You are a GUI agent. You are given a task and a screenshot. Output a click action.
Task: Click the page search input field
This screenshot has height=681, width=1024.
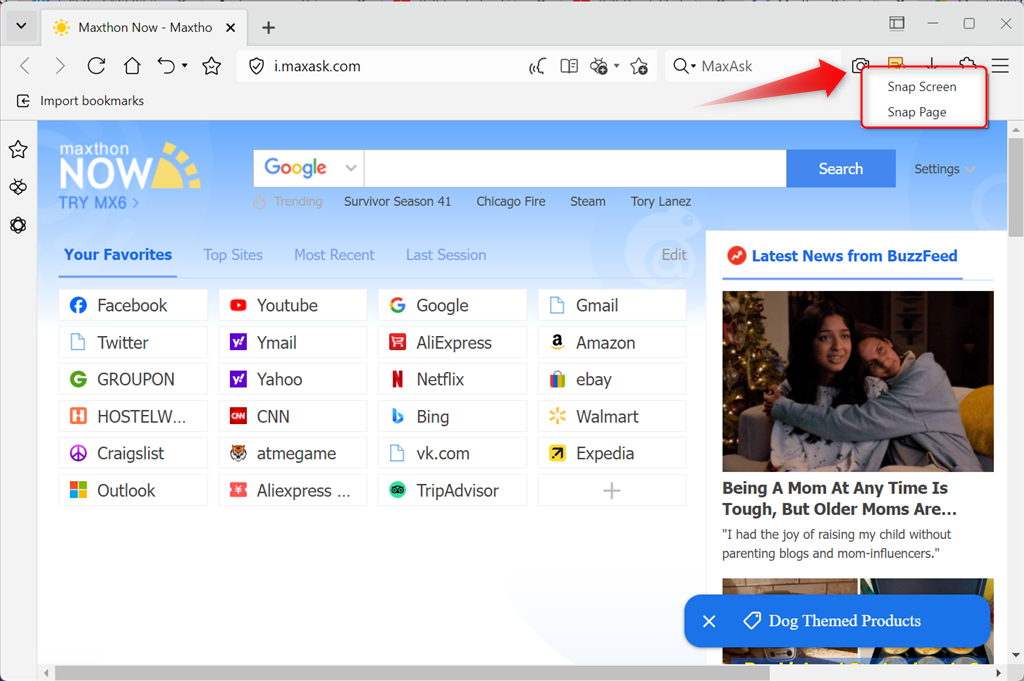point(575,168)
